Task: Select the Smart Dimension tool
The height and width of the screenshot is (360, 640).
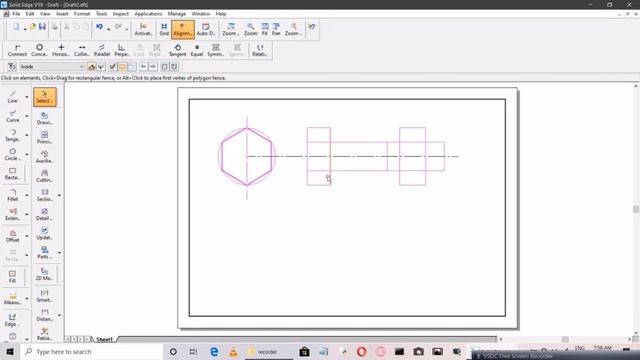Action: coord(44,296)
